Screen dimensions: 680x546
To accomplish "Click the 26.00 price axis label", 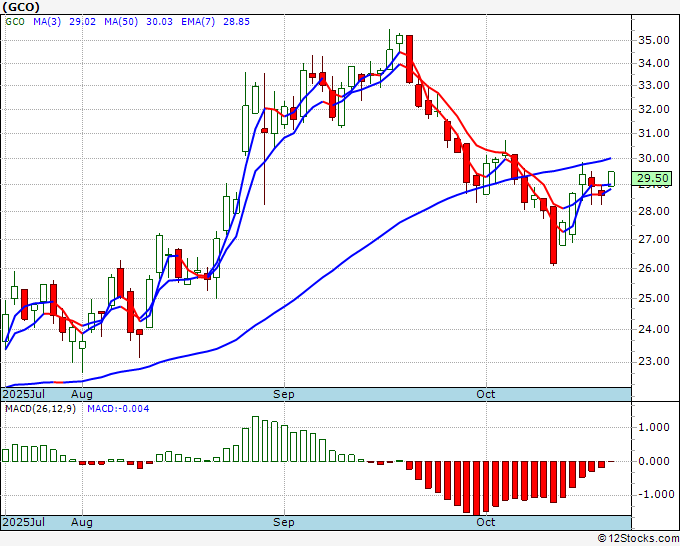I will point(654,268).
